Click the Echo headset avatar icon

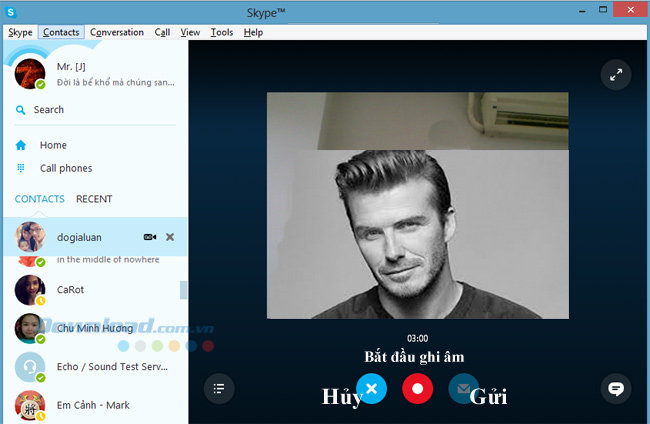coord(30,367)
